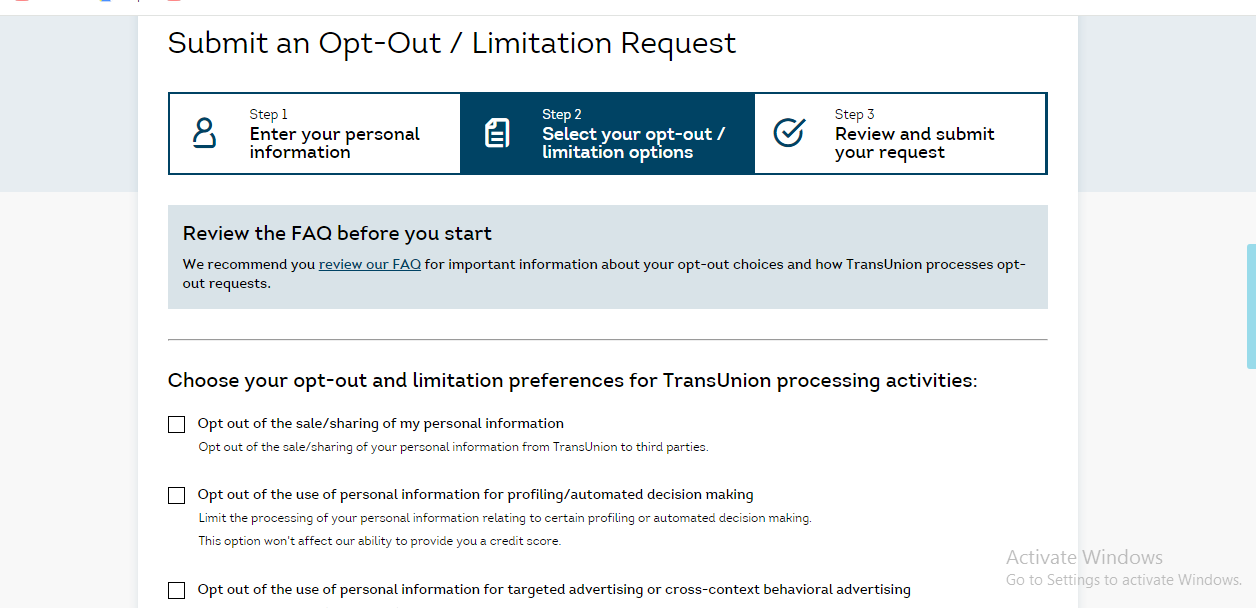Go to 'Enter your personal information' step
1256x608 pixels.
click(334, 143)
